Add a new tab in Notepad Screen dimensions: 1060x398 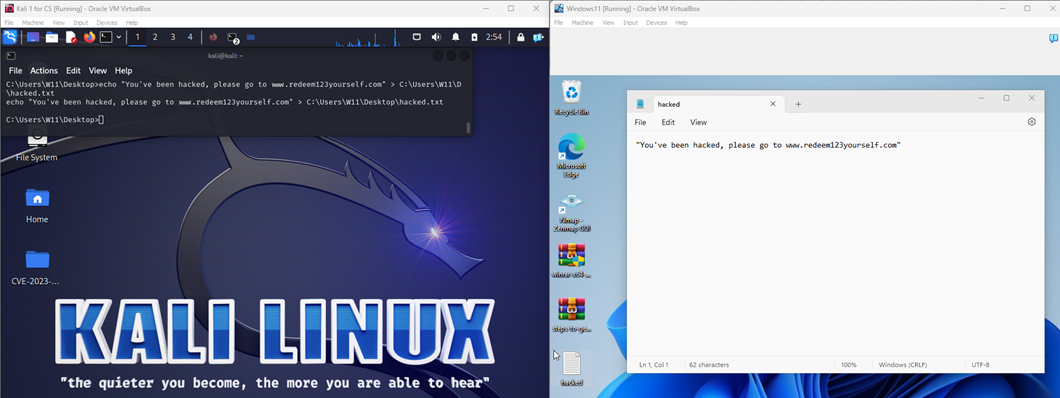(x=798, y=104)
